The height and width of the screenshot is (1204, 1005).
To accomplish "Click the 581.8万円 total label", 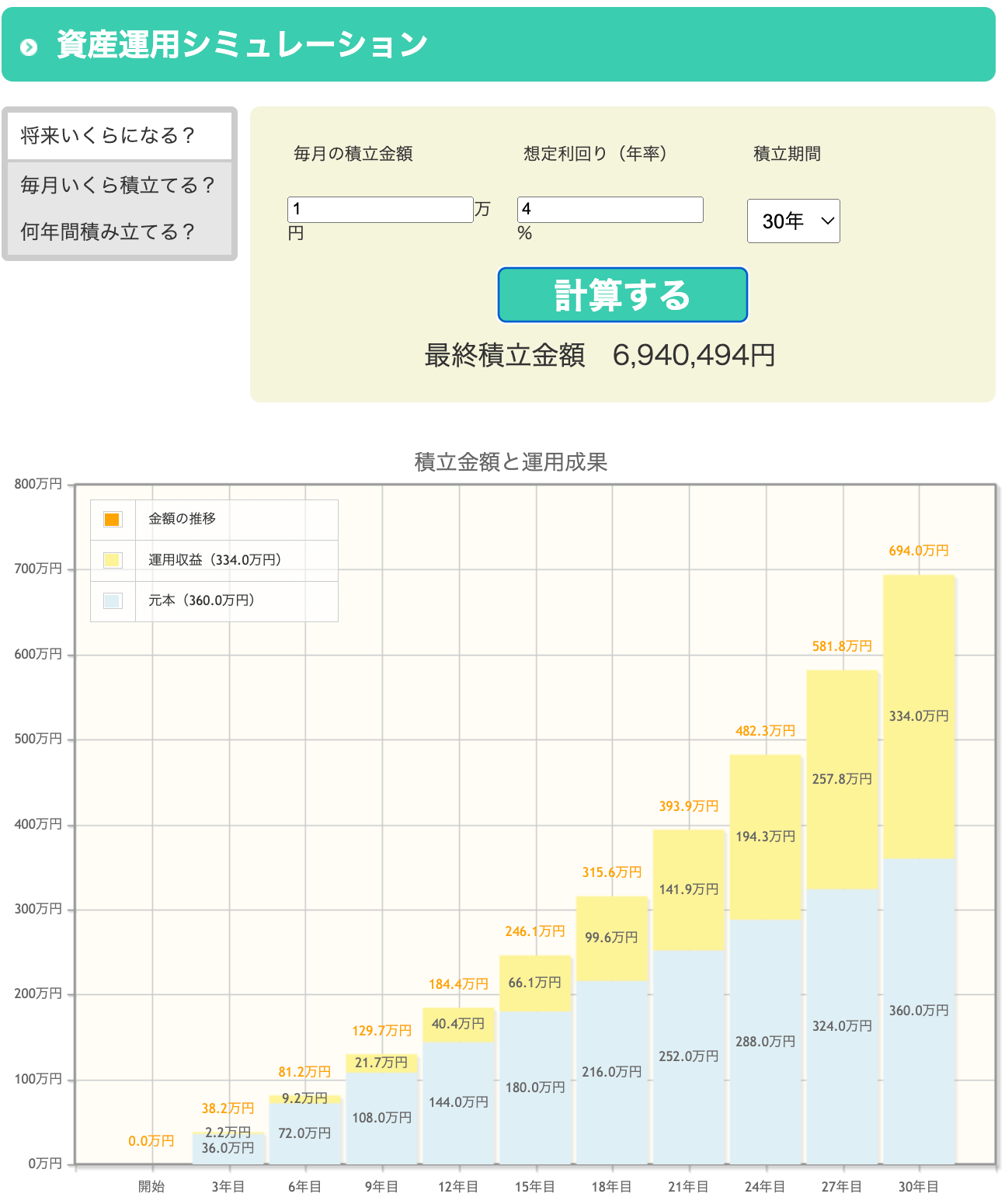I will tap(842, 646).
